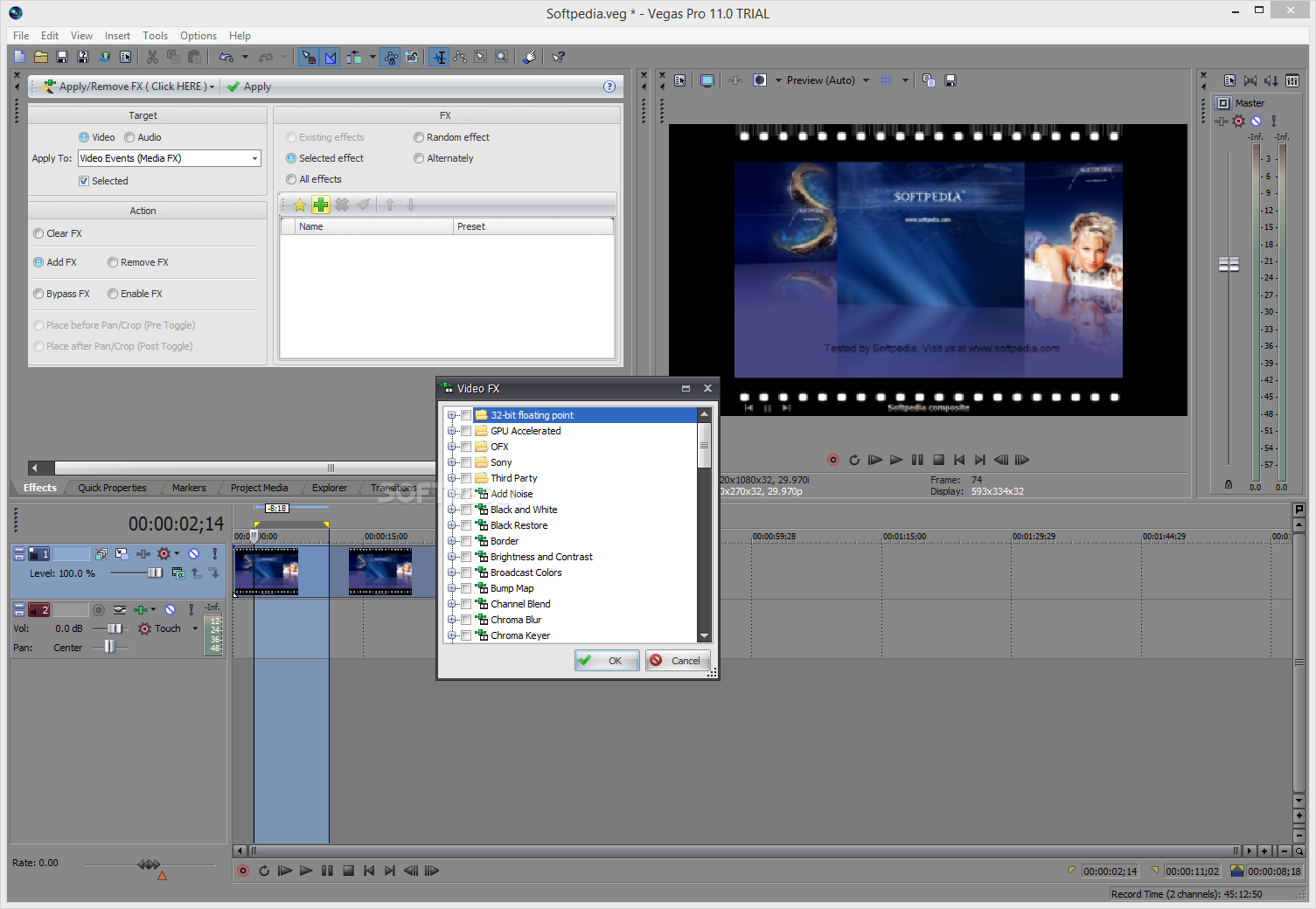
Task: Expand the GPU Accelerated tree node
Action: [x=451, y=431]
